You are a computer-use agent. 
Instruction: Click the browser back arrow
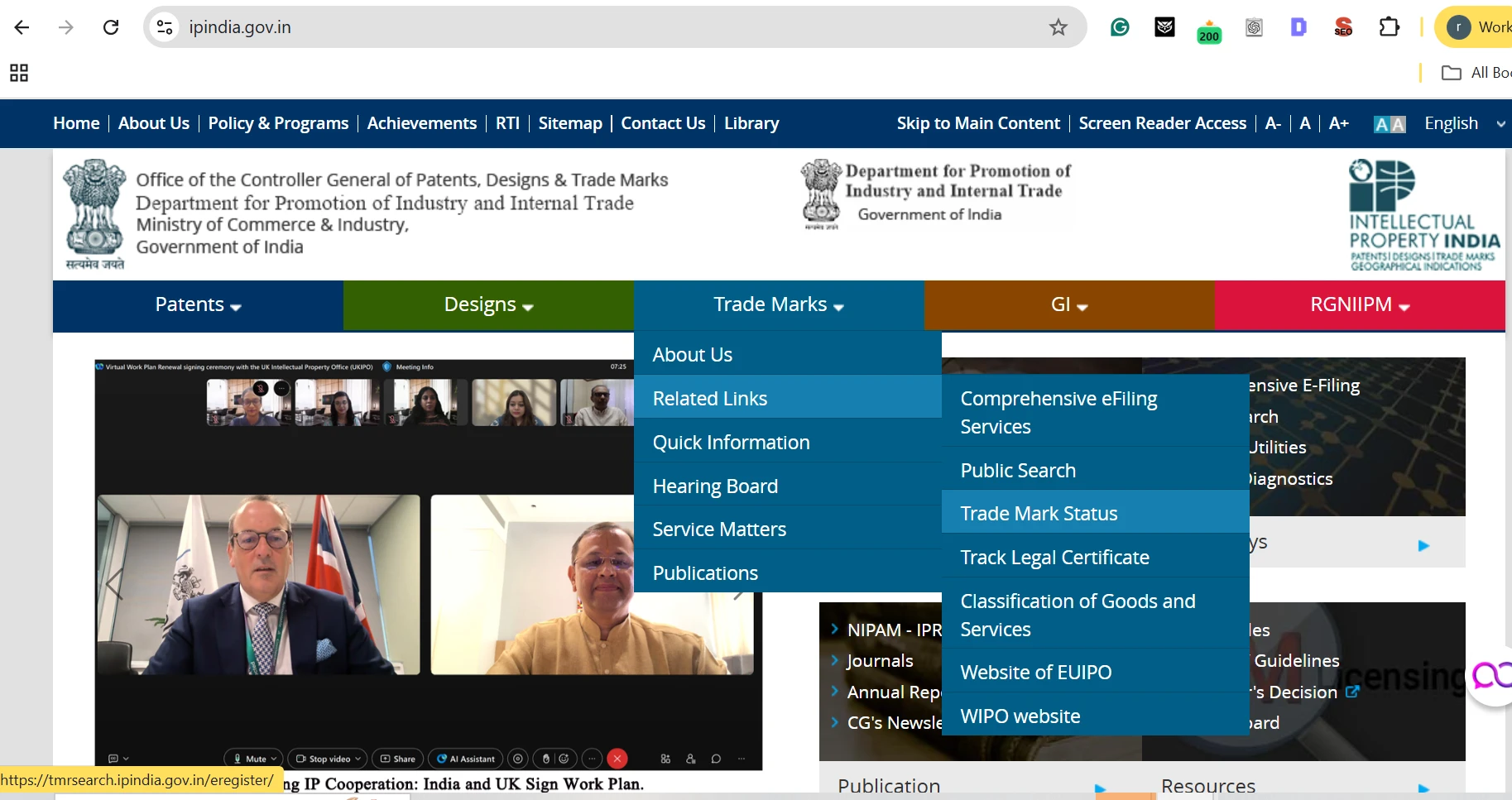(22, 27)
